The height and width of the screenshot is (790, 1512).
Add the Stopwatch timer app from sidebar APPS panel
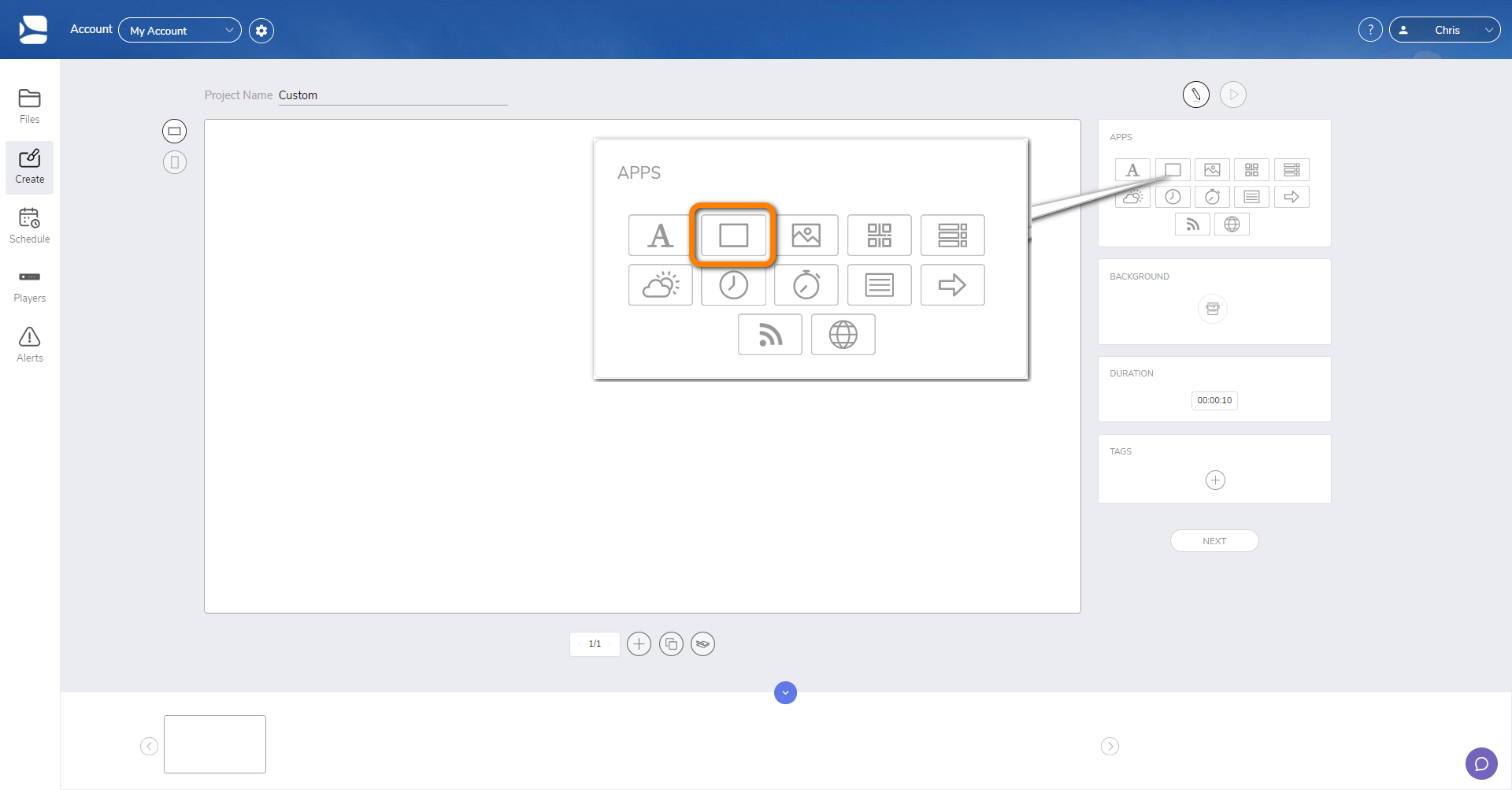(1212, 197)
